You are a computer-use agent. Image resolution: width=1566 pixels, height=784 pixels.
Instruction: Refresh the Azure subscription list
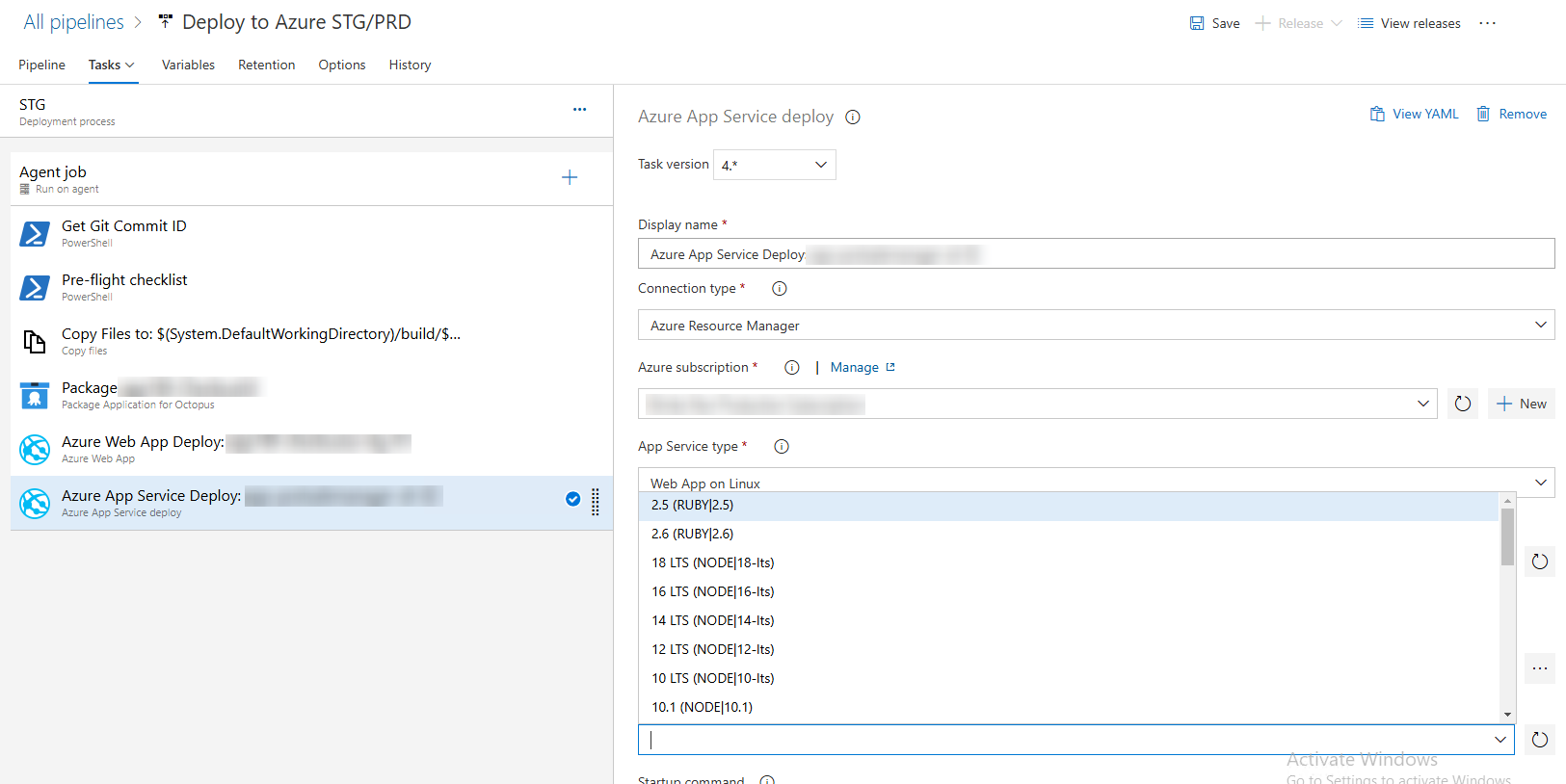click(x=1463, y=404)
